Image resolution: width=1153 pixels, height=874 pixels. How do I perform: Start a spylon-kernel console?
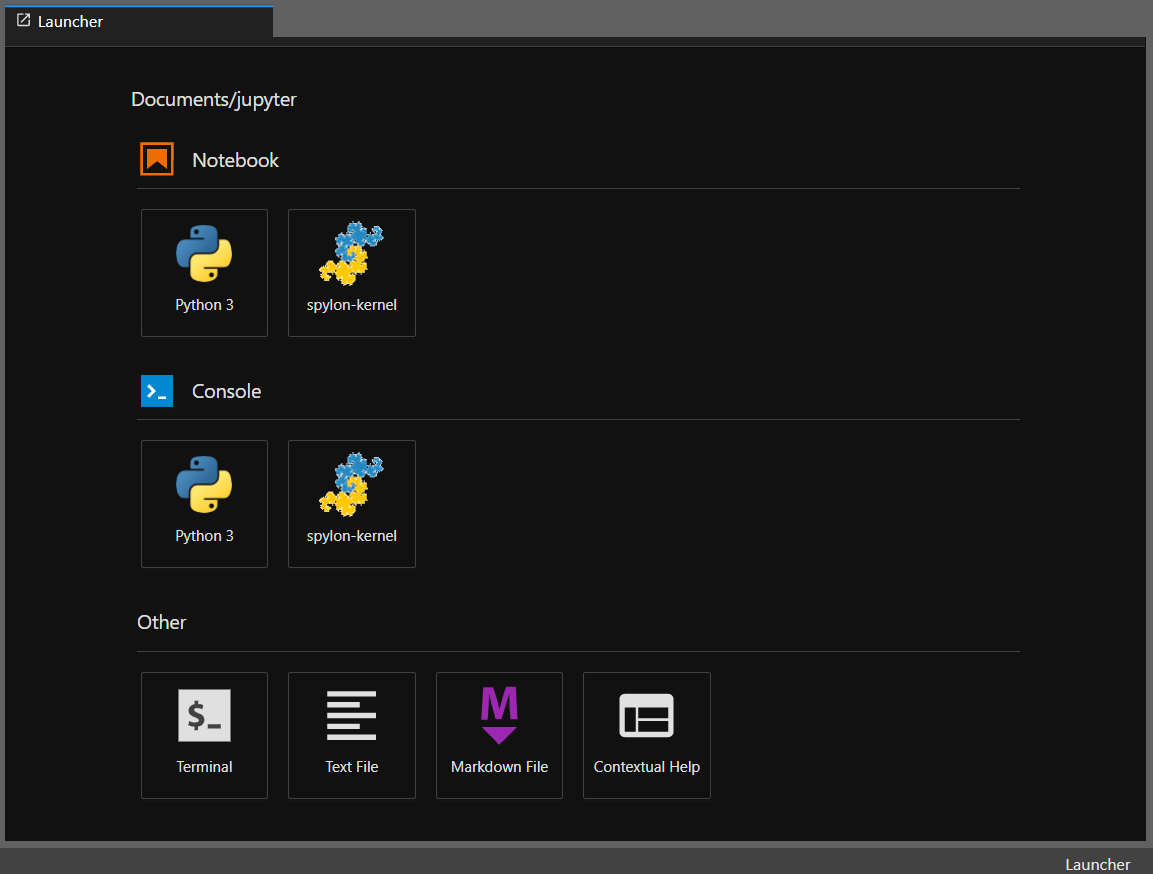[x=351, y=503]
